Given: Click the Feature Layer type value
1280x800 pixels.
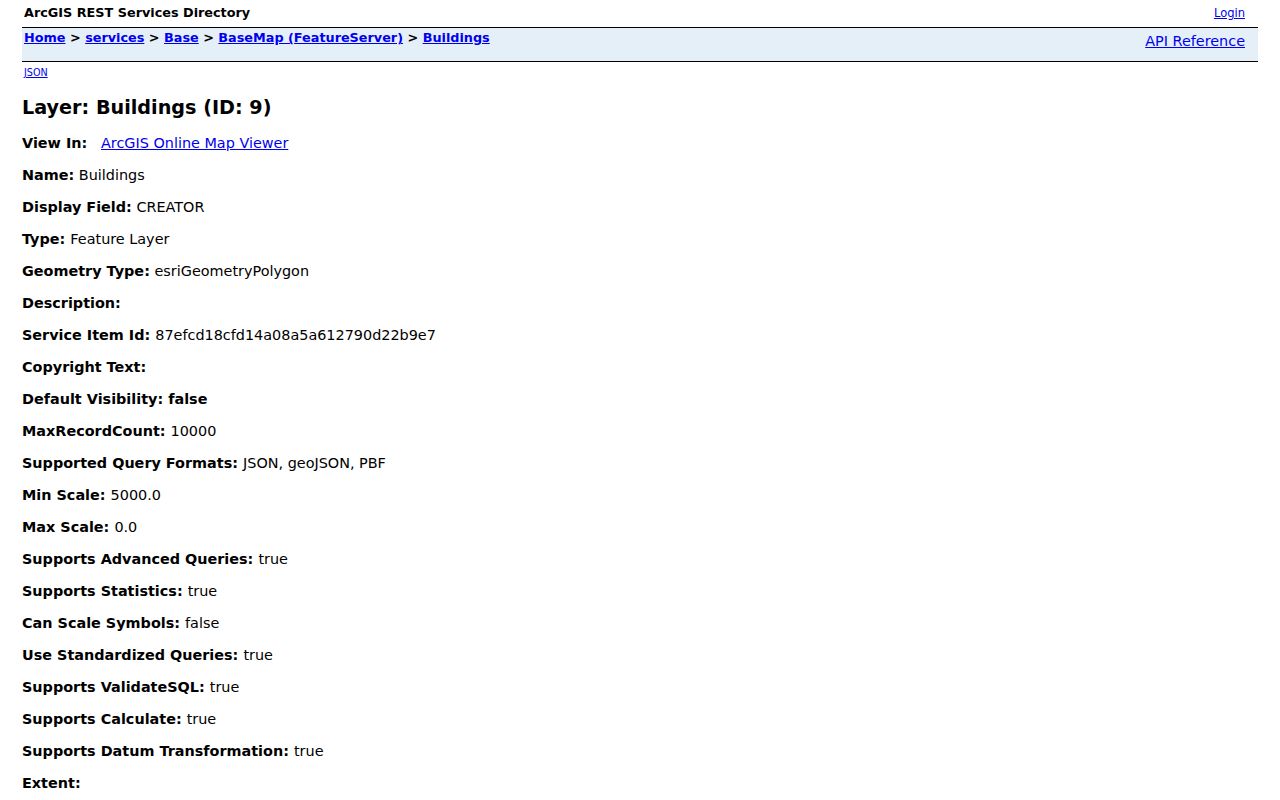Looking at the screenshot, I should (x=120, y=239).
